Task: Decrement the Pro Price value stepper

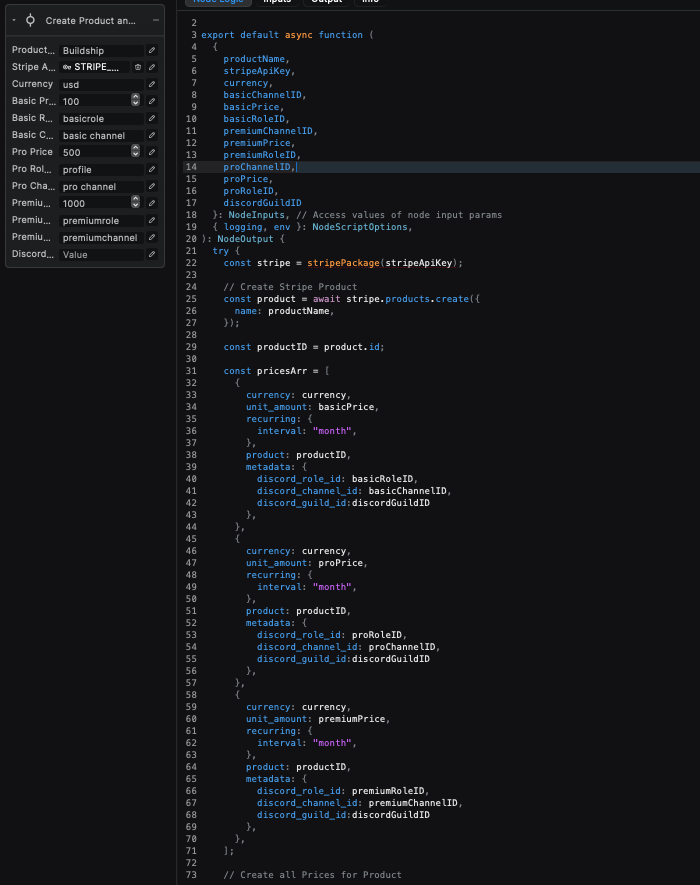Action: click(133, 155)
